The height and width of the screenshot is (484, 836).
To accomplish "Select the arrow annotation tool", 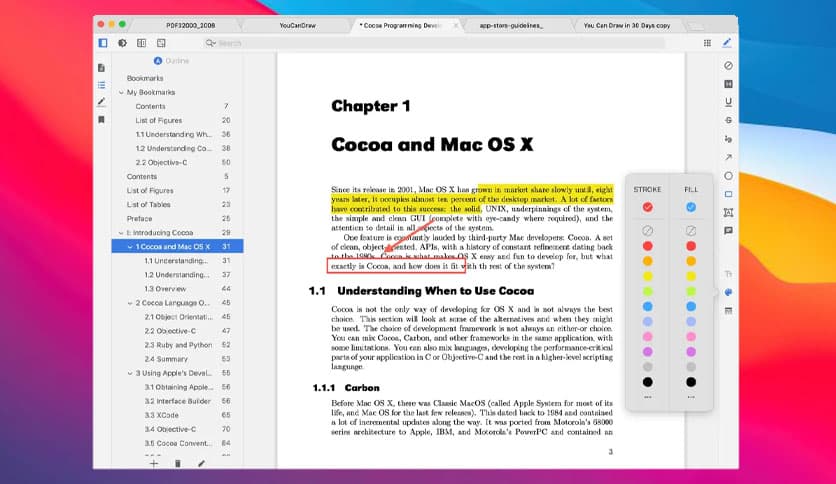I will [x=728, y=157].
